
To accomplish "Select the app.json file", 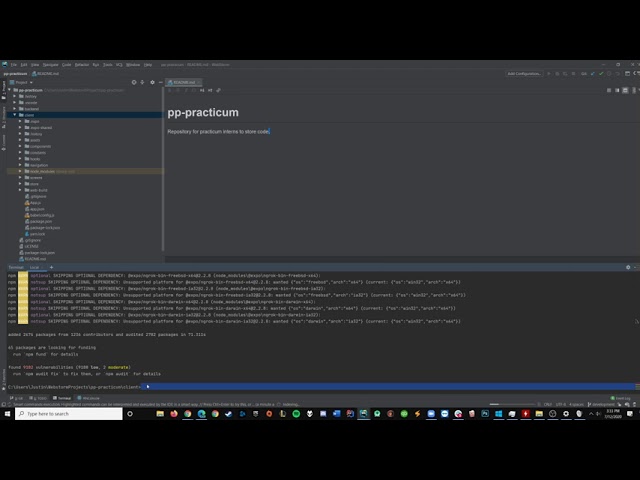I will coord(37,209).
